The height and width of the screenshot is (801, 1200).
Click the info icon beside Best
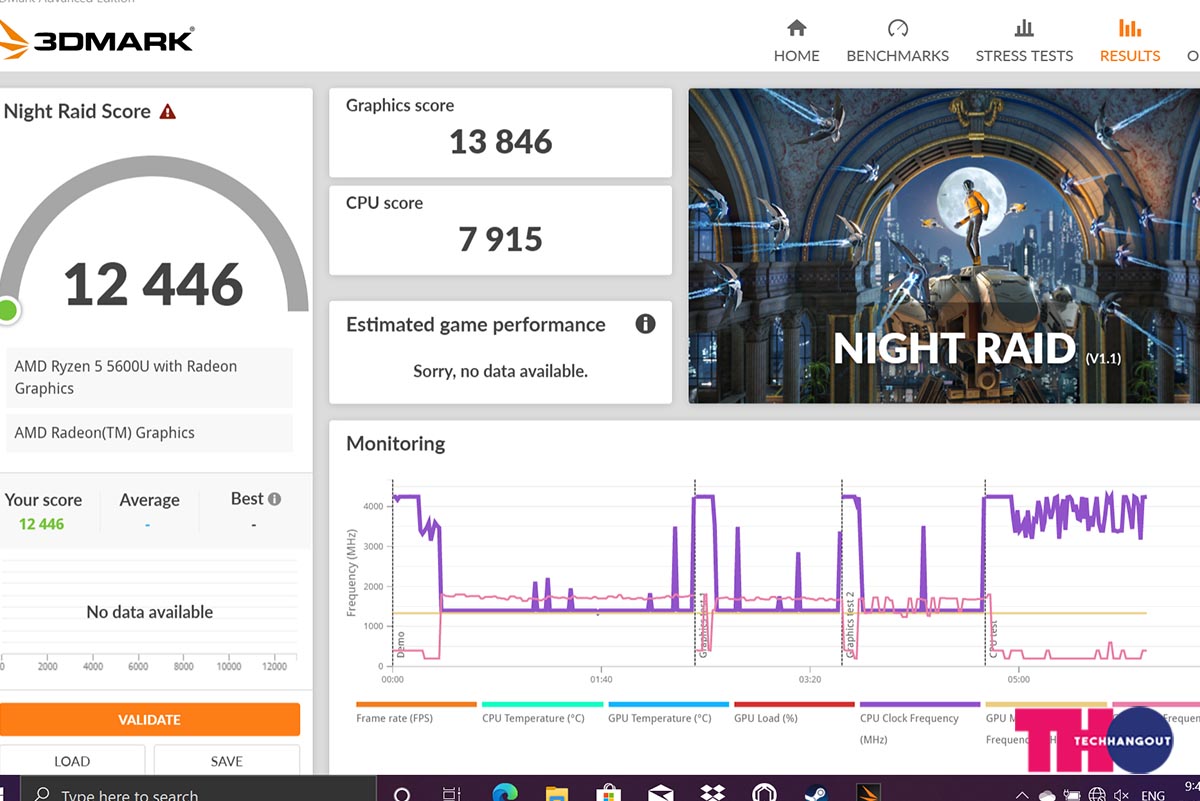[x=274, y=499]
